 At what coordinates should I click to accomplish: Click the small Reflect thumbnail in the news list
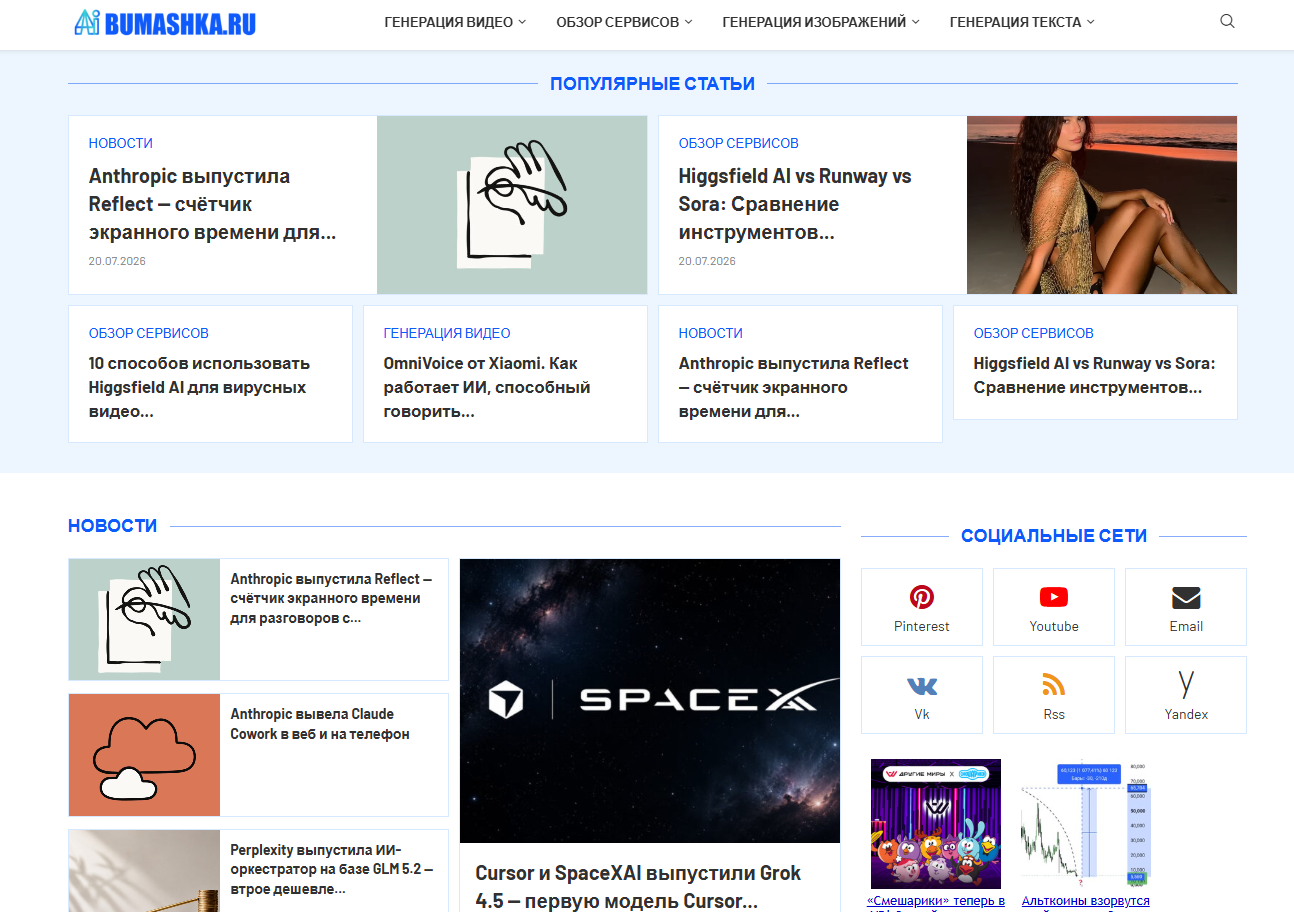pyautogui.click(x=144, y=620)
